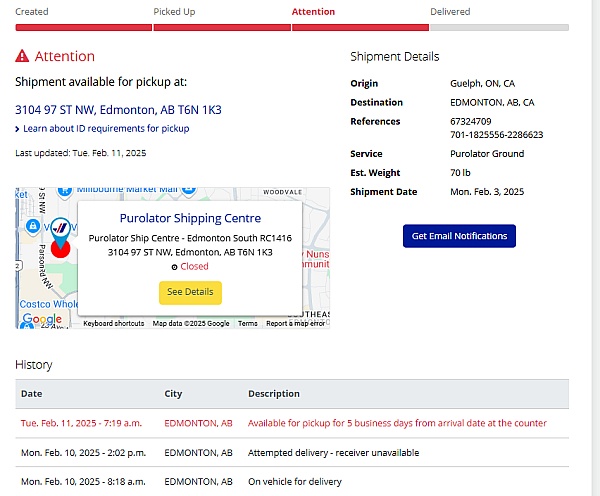The width and height of the screenshot is (600, 496).
Task: Click the clock icon beside Closed status
Action: pyautogui.click(x=174, y=267)
